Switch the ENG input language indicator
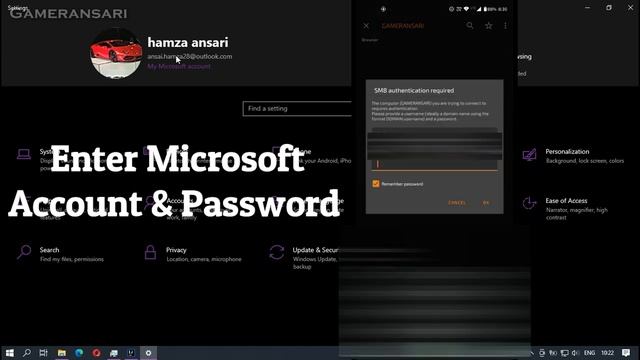 (589, 353)
